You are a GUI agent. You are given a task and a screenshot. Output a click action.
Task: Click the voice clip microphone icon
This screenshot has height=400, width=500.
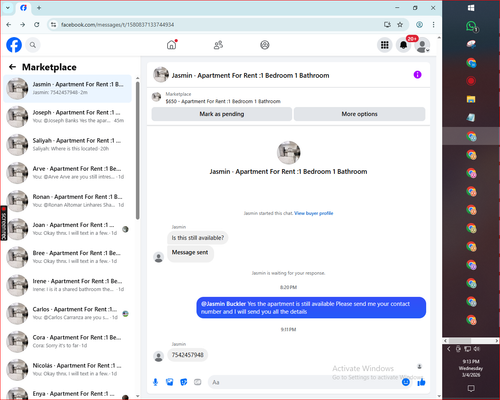[x=155, y=382]
